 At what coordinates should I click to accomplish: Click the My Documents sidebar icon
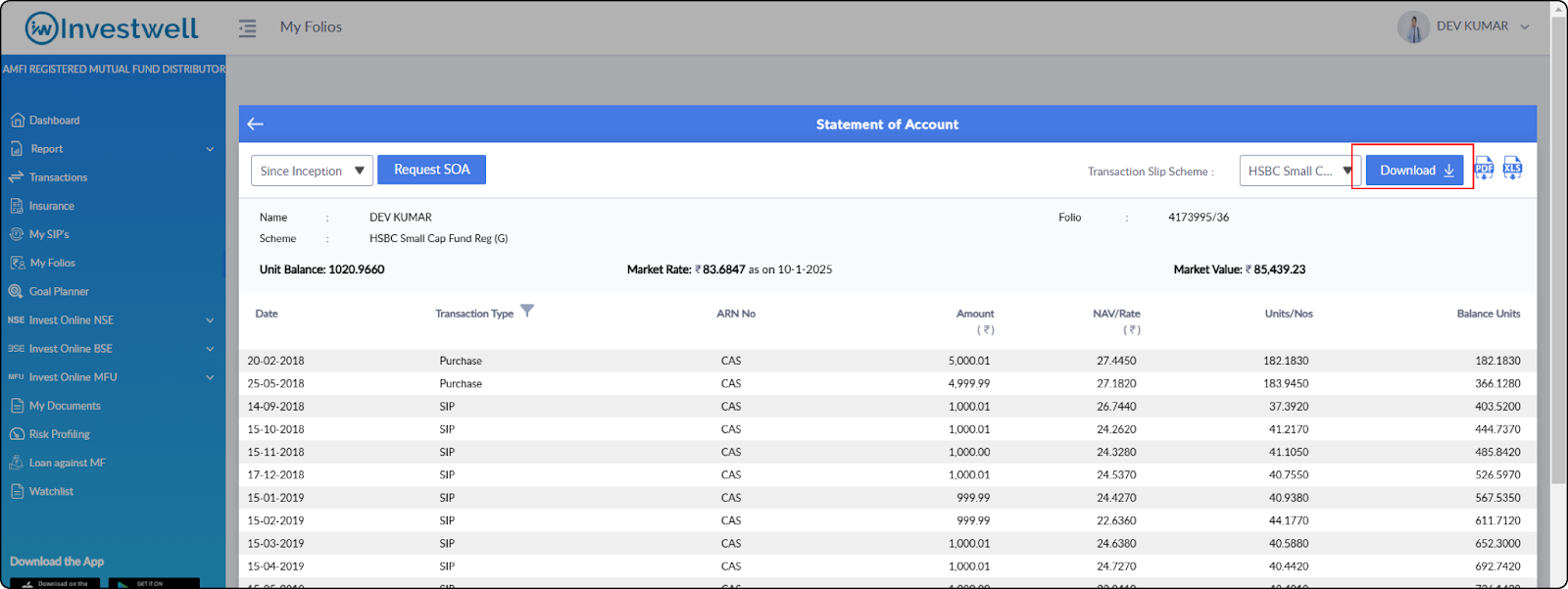pyautogui.click(x=17, y=406)
